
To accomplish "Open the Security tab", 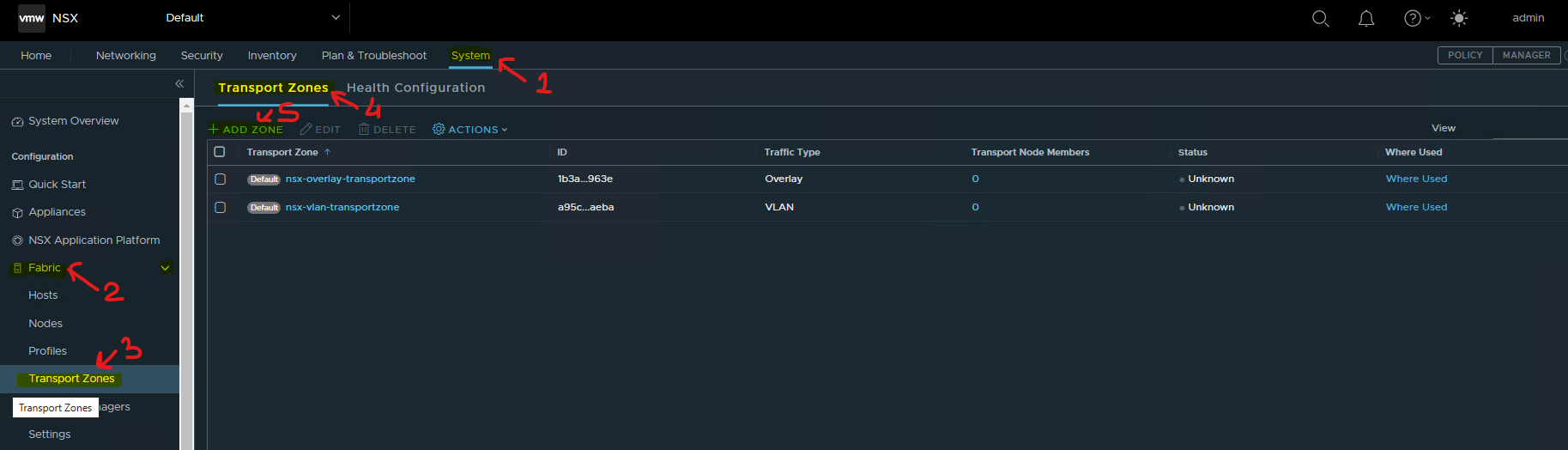I will 202,55.
